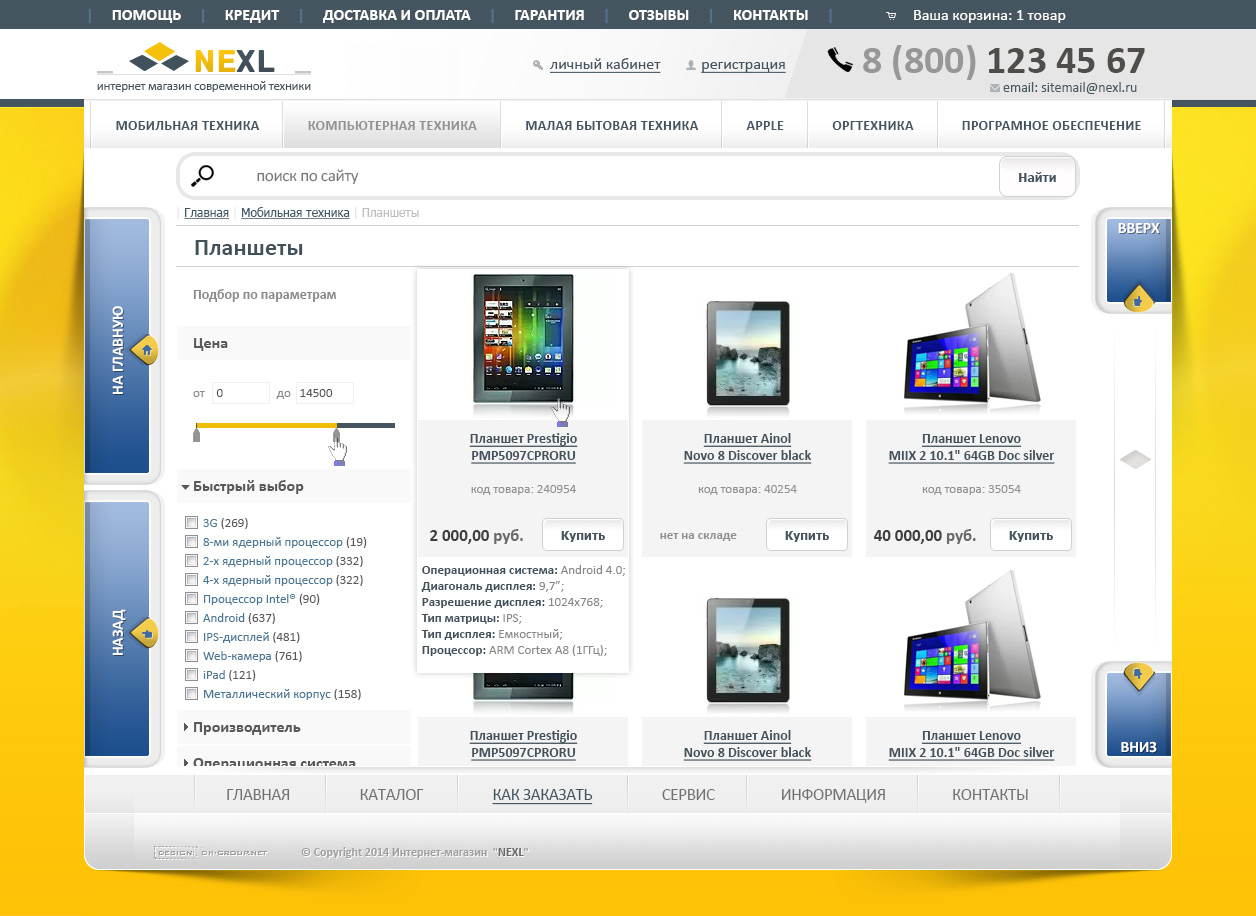Image resolution: width=1256 pixels, height=916 pixels.
Task: Click the Найти search button
Action: [x=1037, y=177]
